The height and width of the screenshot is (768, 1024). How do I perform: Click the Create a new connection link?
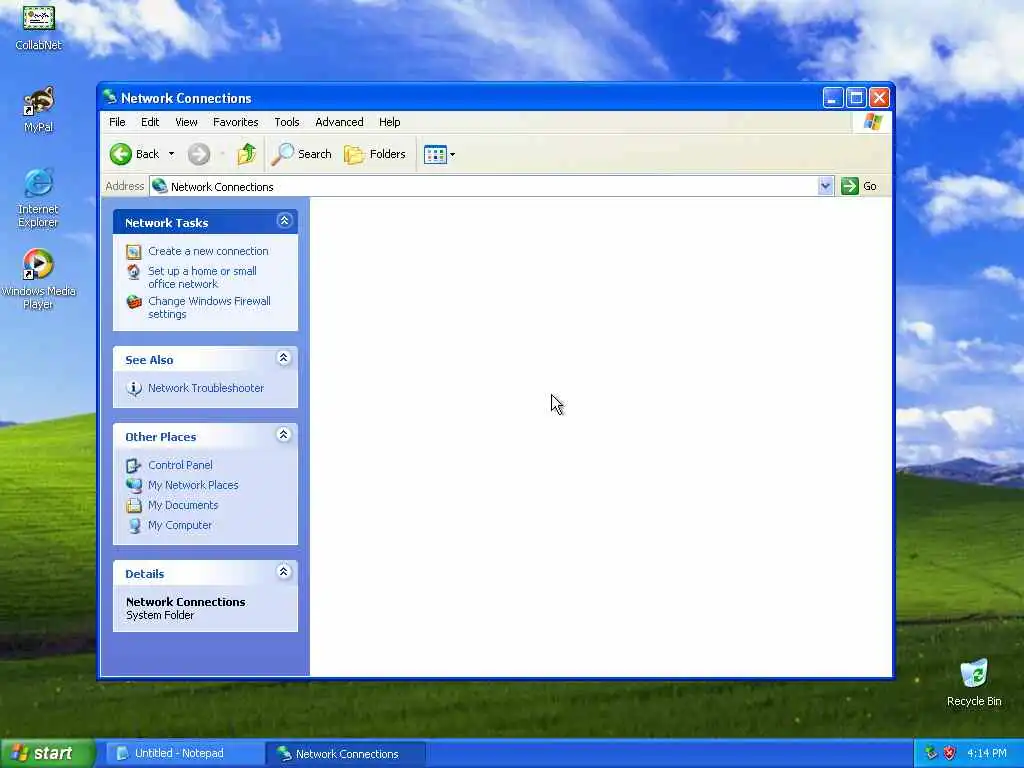[x=208, y=251]
